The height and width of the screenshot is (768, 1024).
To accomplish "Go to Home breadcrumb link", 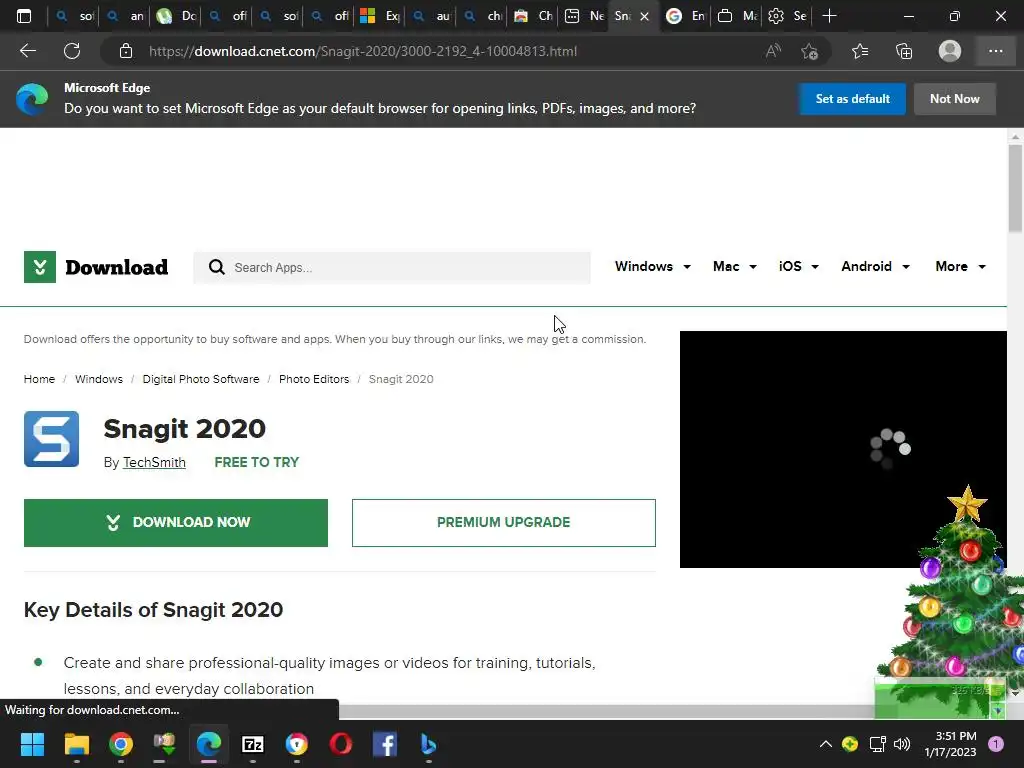I will tap(39, 379).
